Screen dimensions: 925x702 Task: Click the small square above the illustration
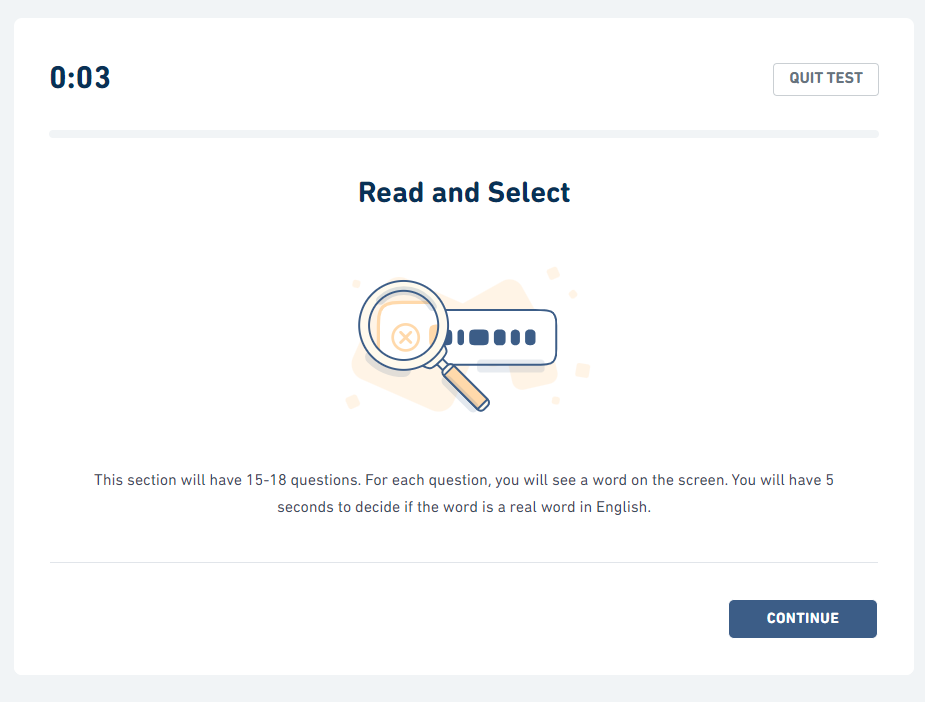tap(553, 272)
